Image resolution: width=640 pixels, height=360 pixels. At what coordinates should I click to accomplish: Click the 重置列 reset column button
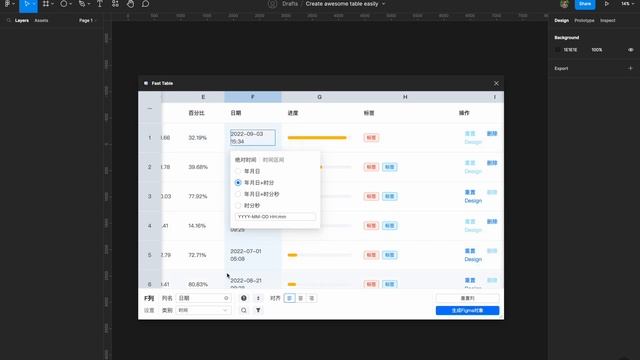tap(467, 298)
